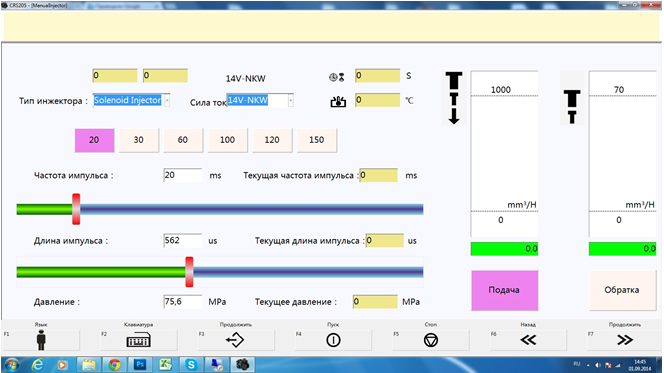The height and width of the screenshot is (373, 664).
Task: Select the 100 preset toggle
Action: 227,140
